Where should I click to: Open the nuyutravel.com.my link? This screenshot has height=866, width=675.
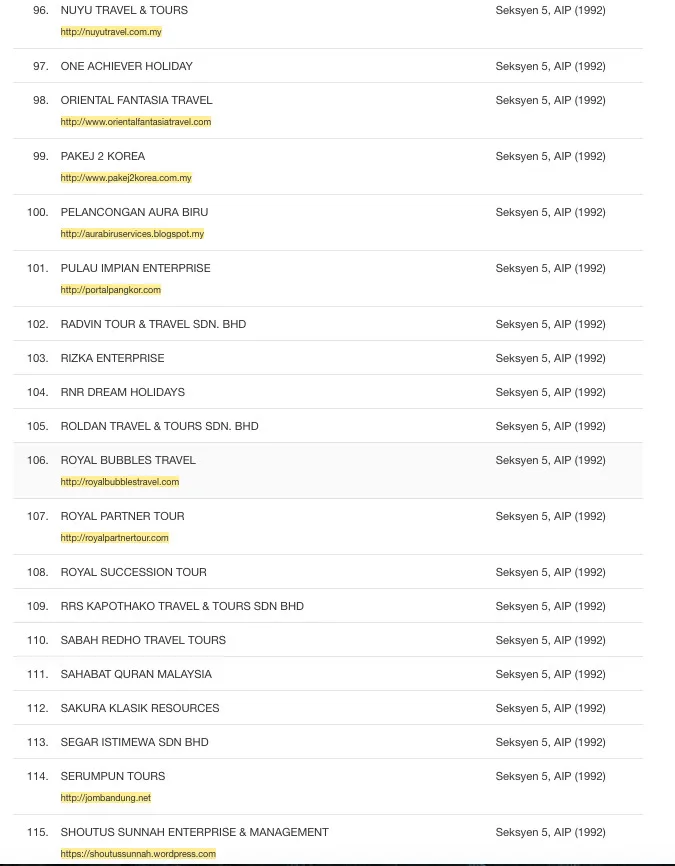click(x=111, y=32)
